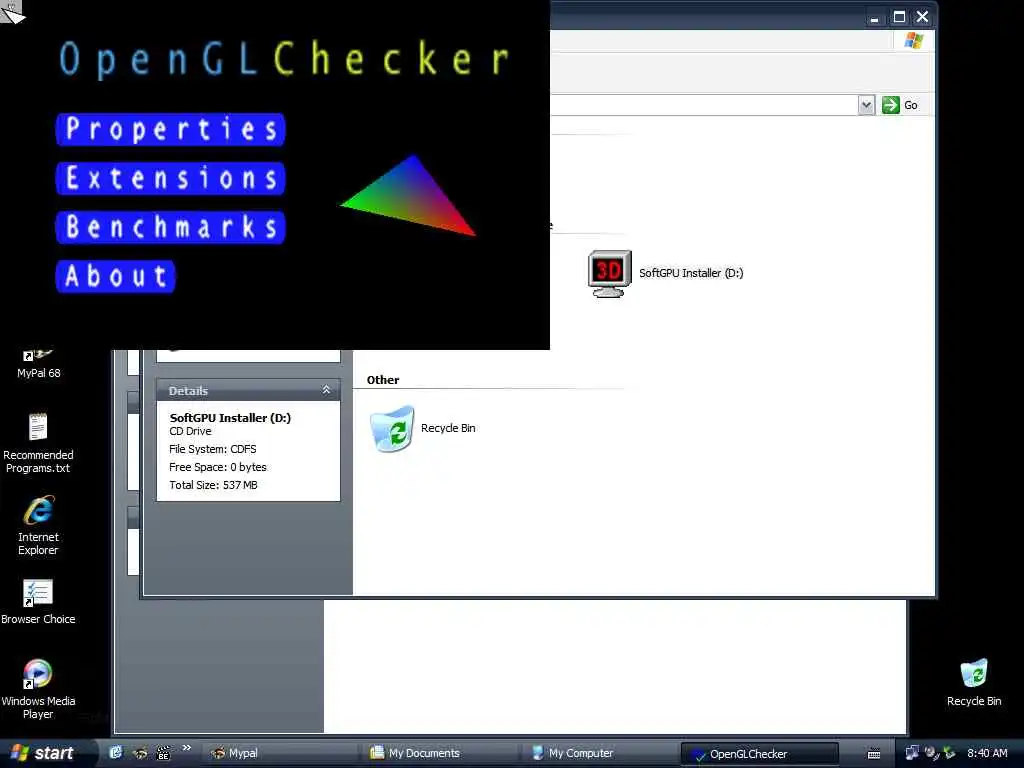Close the My Computer window
Screen dimensions: 1024x768
(x=922, y=17)
